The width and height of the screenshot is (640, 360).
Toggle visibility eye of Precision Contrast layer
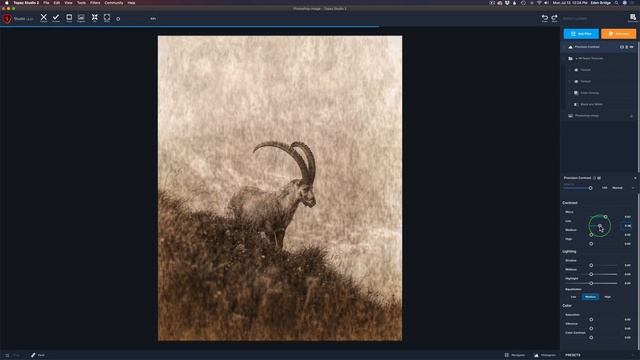pyautogui.click(x=631, y=47)
